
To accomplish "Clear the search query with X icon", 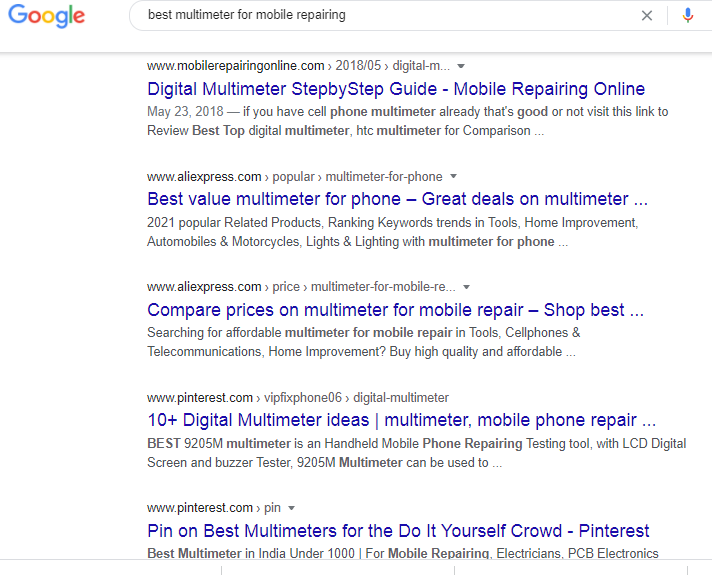I will (x=647, y=16).
